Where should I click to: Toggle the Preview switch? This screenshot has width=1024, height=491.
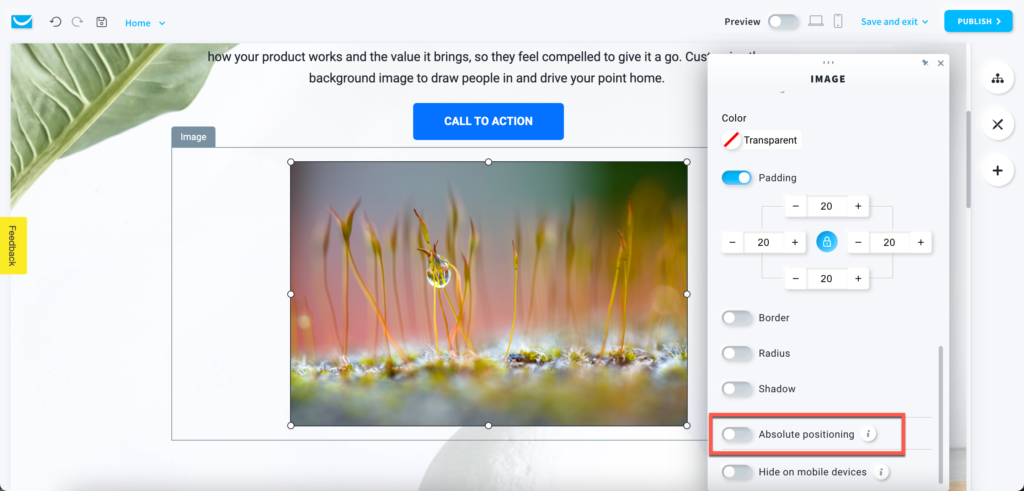click(783, 22)
